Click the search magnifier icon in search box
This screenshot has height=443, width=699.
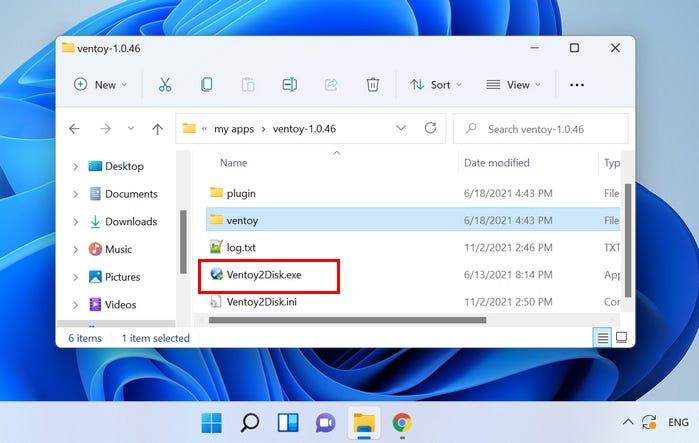[471, 129]
